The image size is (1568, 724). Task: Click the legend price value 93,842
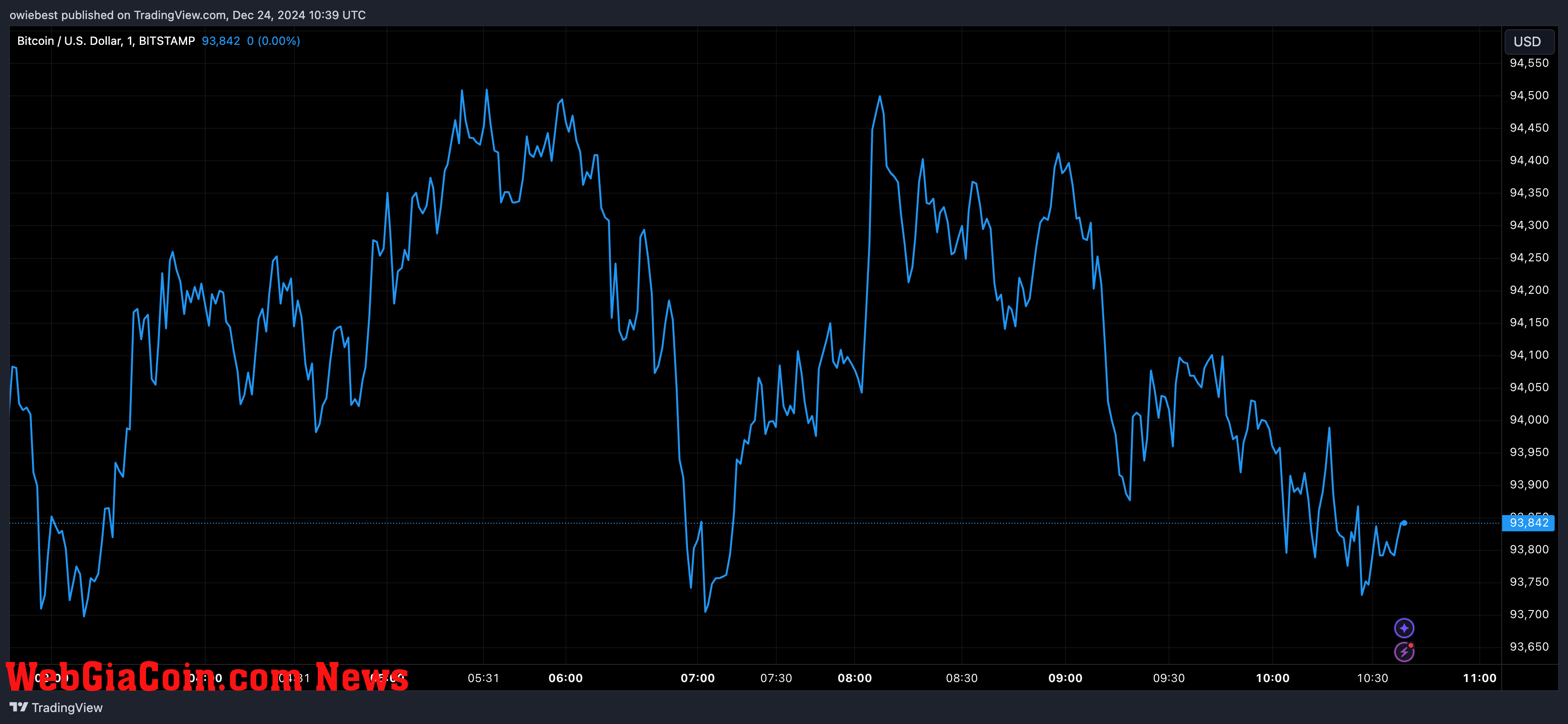(x=221, y=41)
